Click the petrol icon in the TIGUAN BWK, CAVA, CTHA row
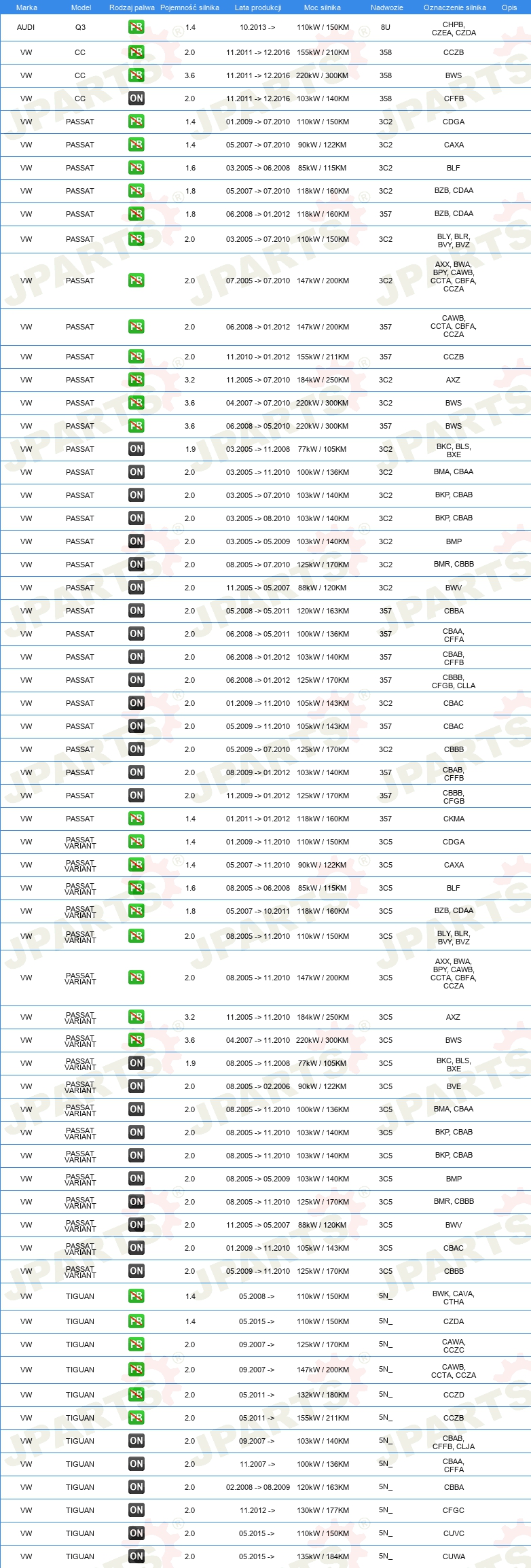This screenshot has width=531, height=1568. (136, 1296)
